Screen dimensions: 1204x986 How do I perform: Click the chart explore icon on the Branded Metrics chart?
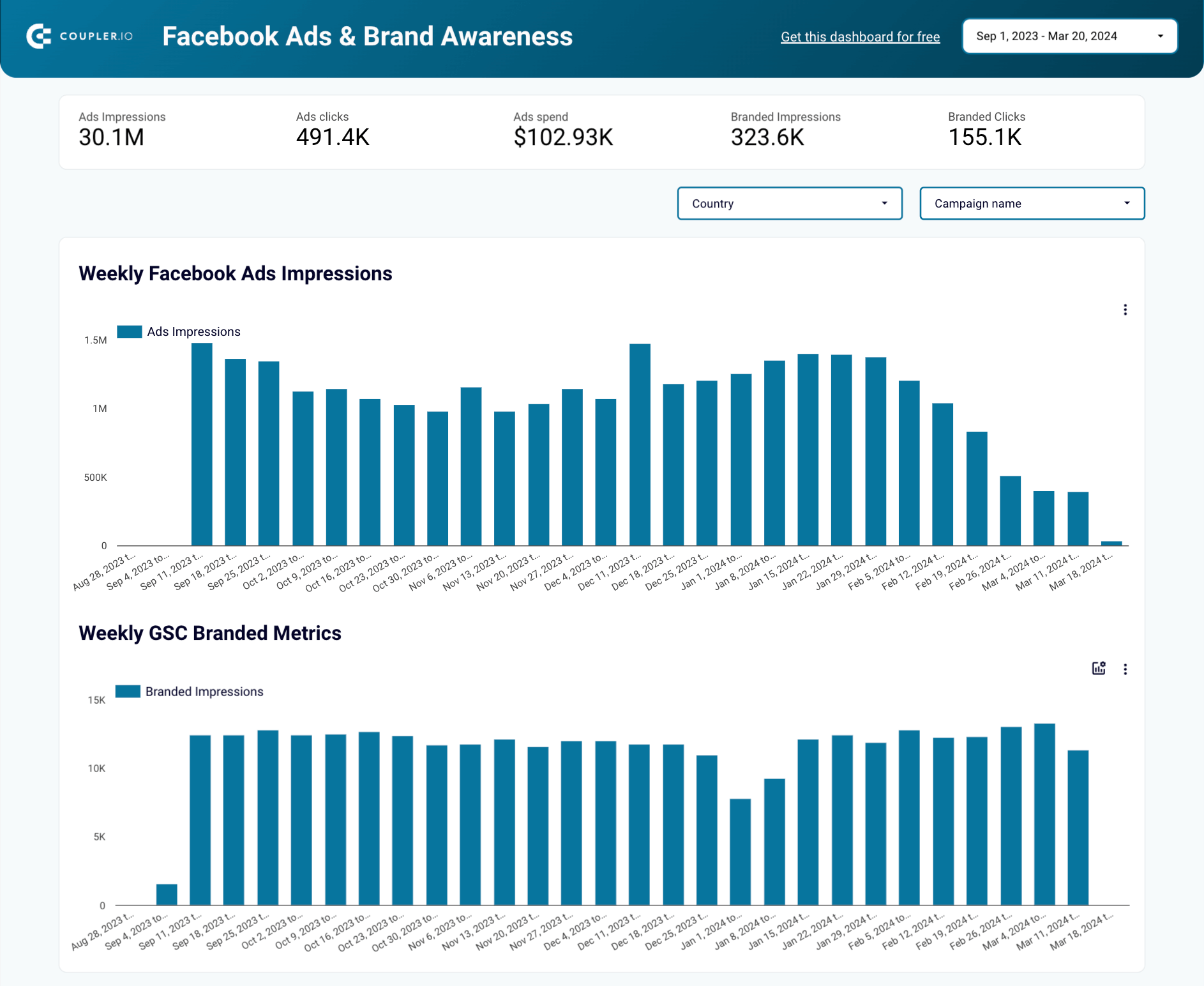point(1099,669)
